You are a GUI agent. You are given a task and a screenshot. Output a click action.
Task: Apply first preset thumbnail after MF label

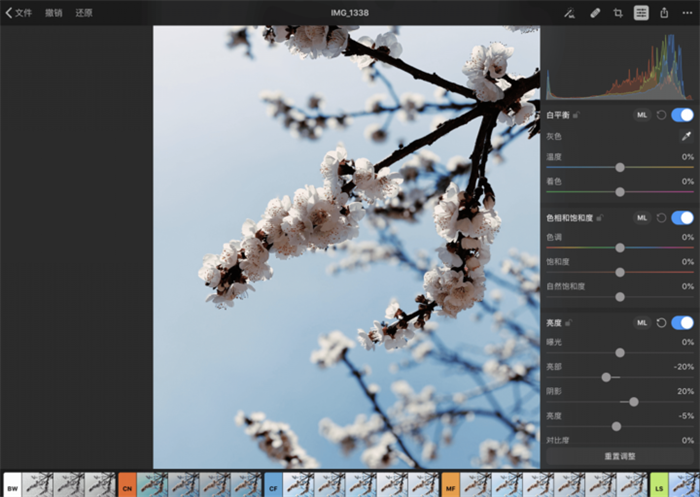click(x=475, y=486)
